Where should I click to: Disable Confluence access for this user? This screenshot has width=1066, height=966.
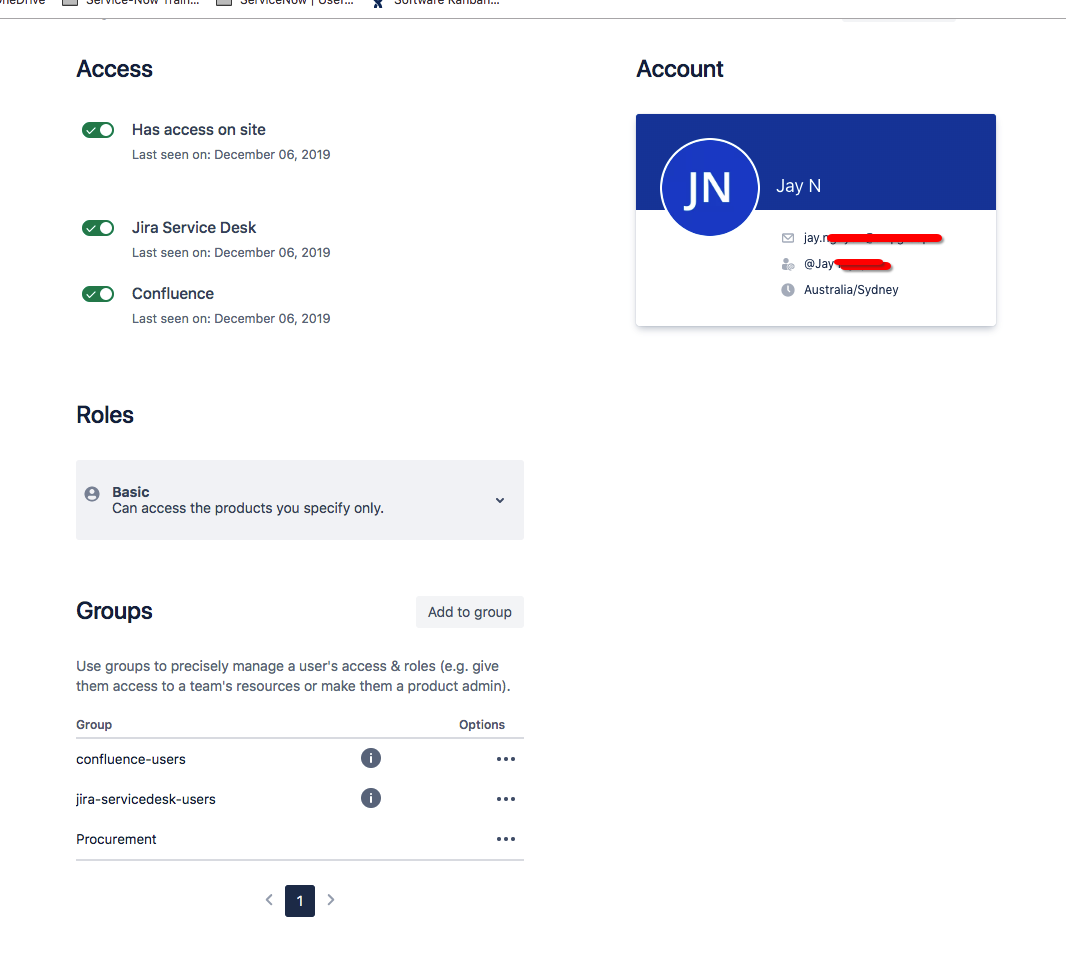tap(97, 293)
